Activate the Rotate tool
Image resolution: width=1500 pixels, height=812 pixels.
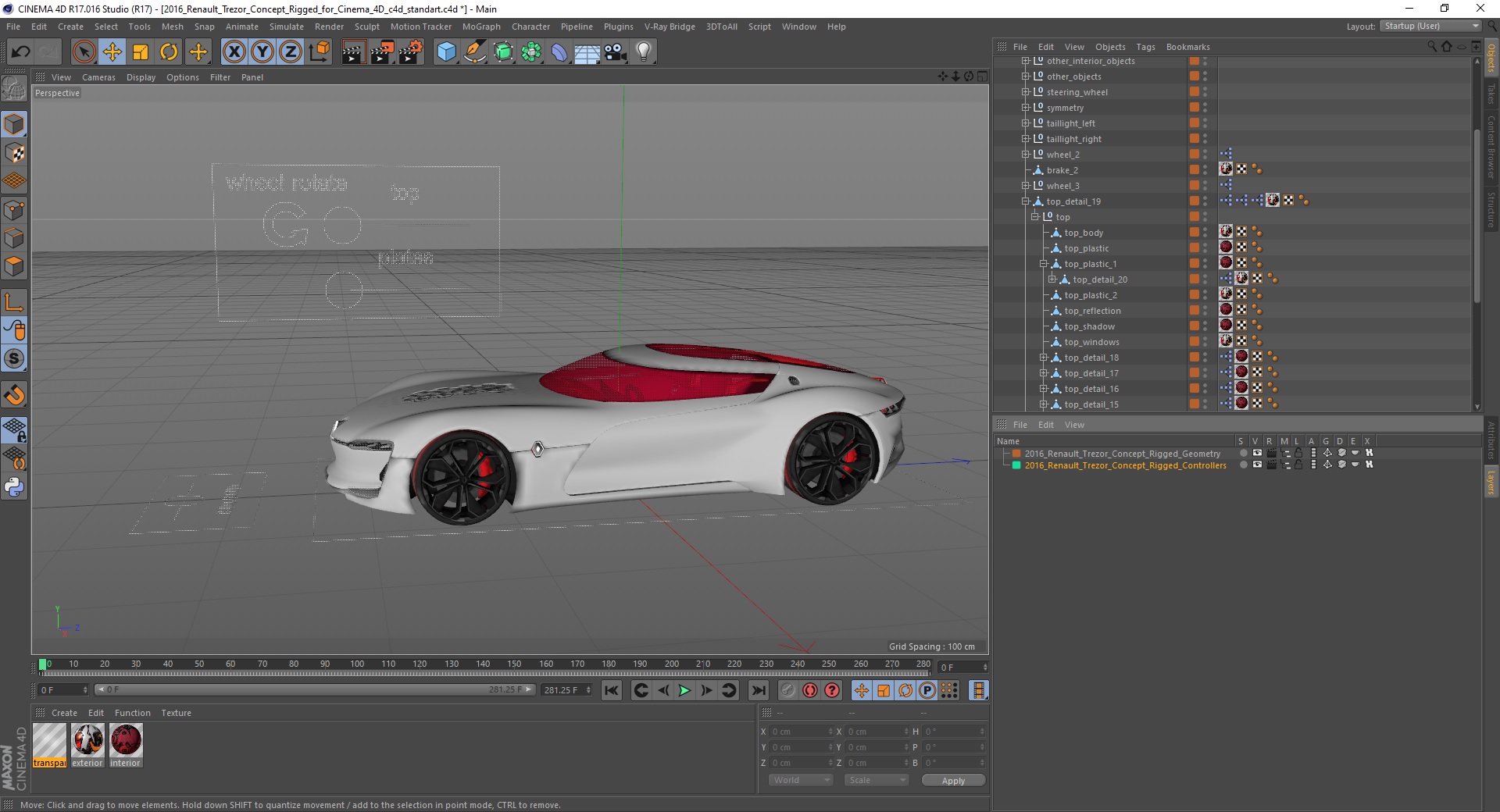point(169,52)
